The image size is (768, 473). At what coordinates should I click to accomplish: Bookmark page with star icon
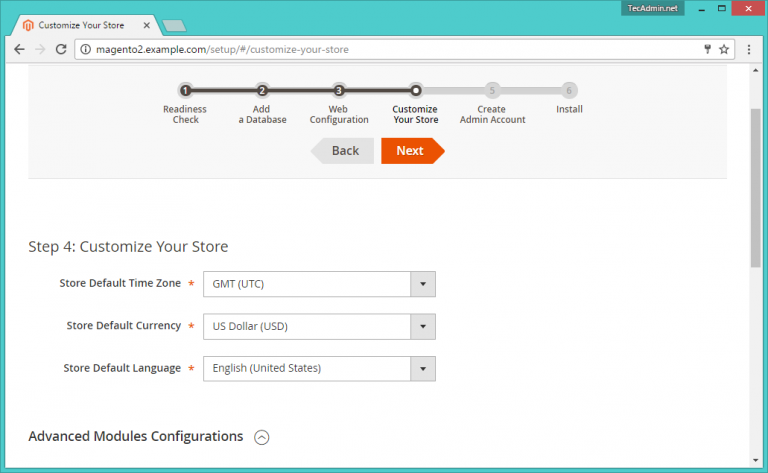724,49
